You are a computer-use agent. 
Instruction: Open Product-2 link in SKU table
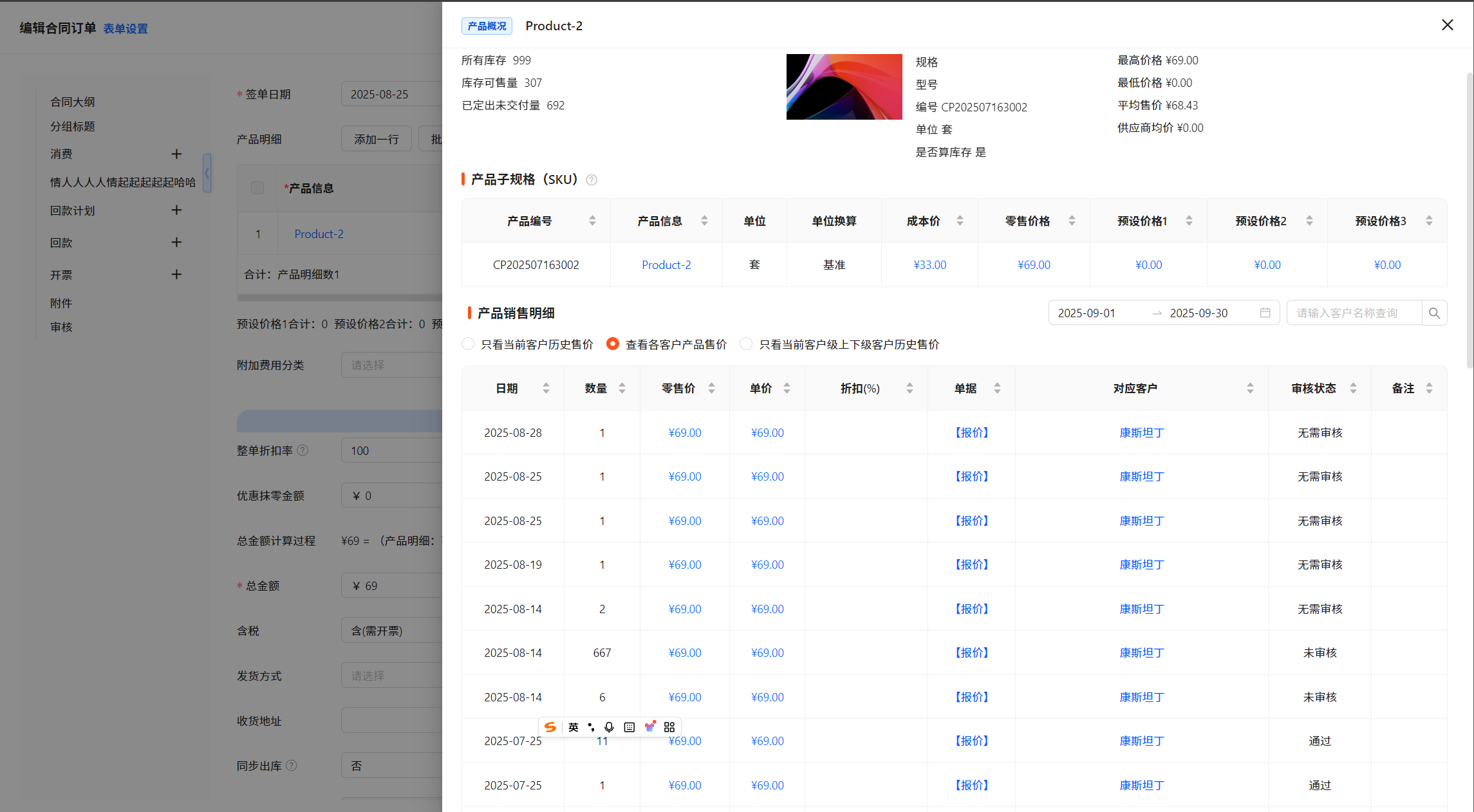(x=666, y=265)
